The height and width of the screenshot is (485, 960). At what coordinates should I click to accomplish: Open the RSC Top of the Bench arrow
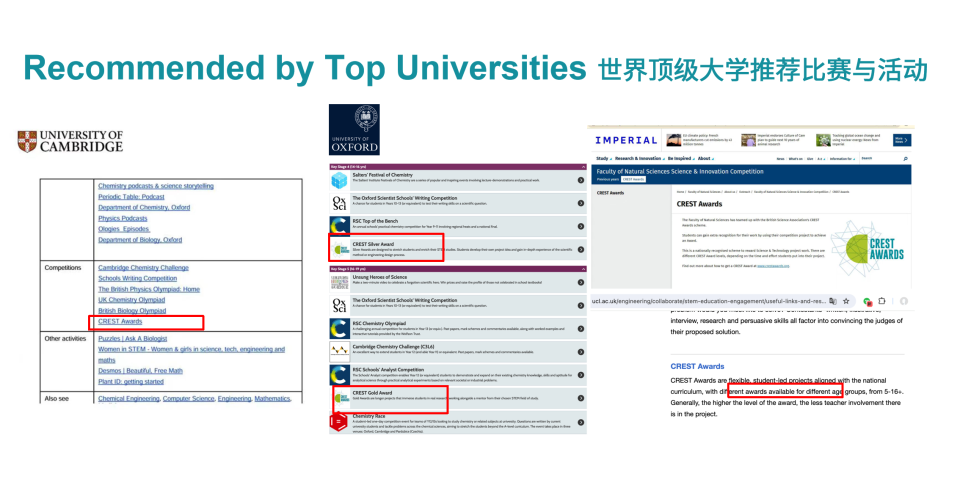pos(580,227)
